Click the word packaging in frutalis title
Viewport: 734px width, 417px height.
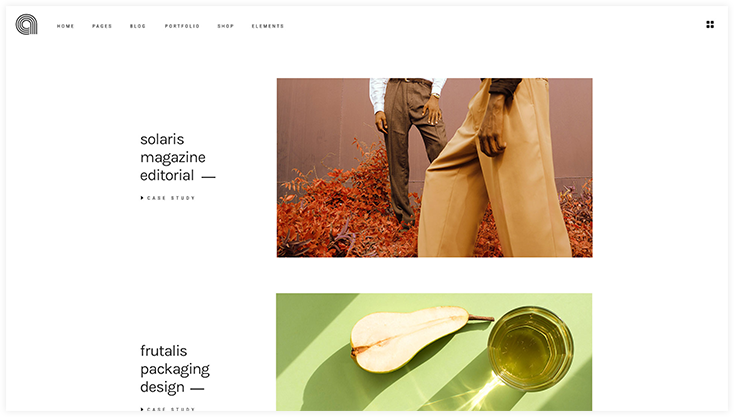(x=175, y=369)
